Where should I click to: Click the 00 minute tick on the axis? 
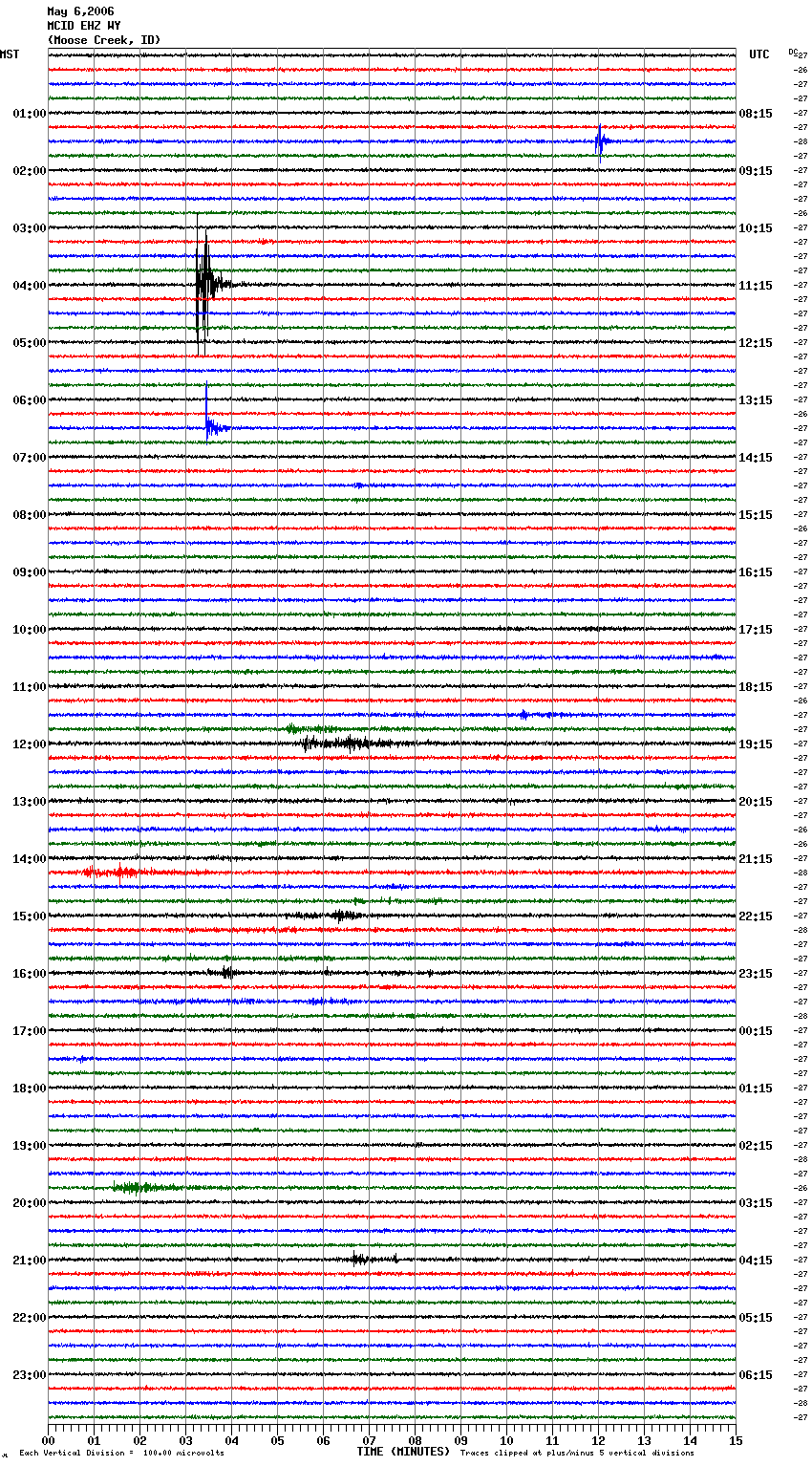(49, 1440)
